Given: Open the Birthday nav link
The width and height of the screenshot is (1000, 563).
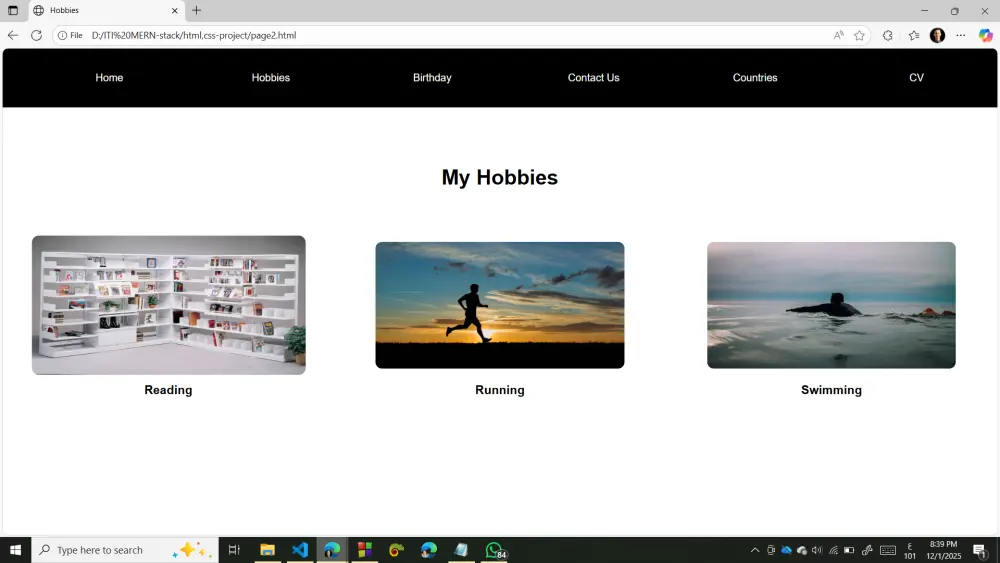Looking at the screenshot, I should pos(432,78).
